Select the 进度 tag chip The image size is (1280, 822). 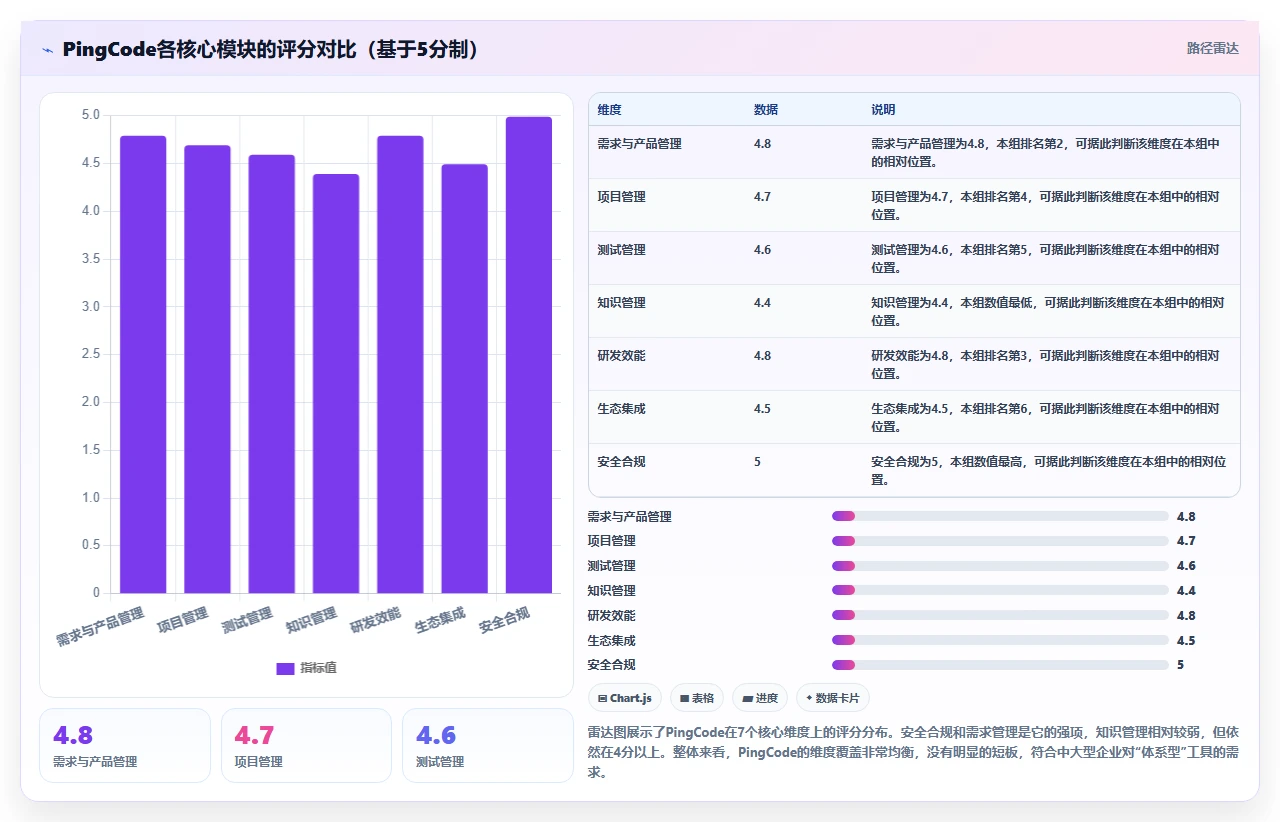pyautogui.click(x=760, y=698)
